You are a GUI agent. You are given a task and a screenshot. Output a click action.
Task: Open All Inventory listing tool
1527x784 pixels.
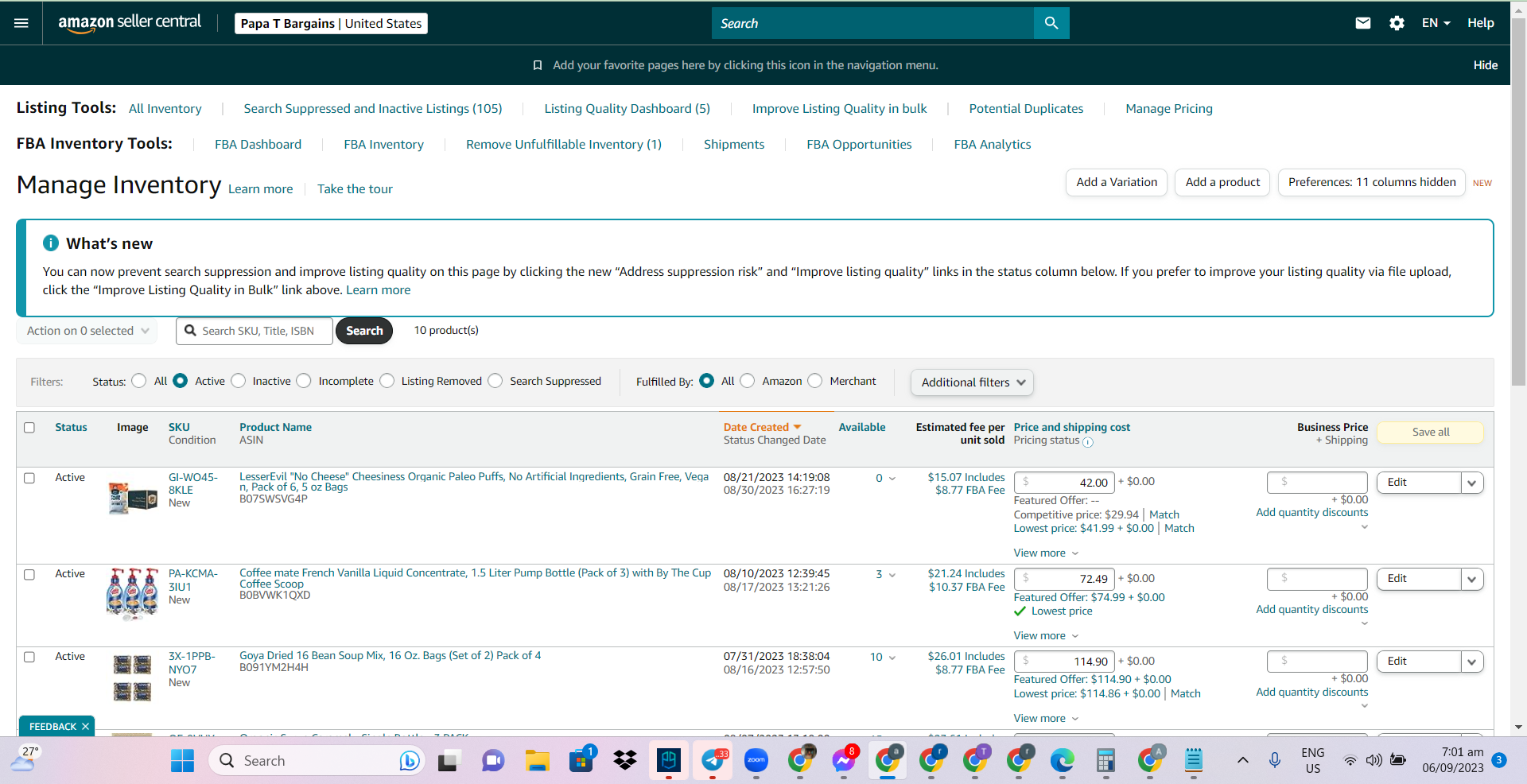[x=165, y=109]
